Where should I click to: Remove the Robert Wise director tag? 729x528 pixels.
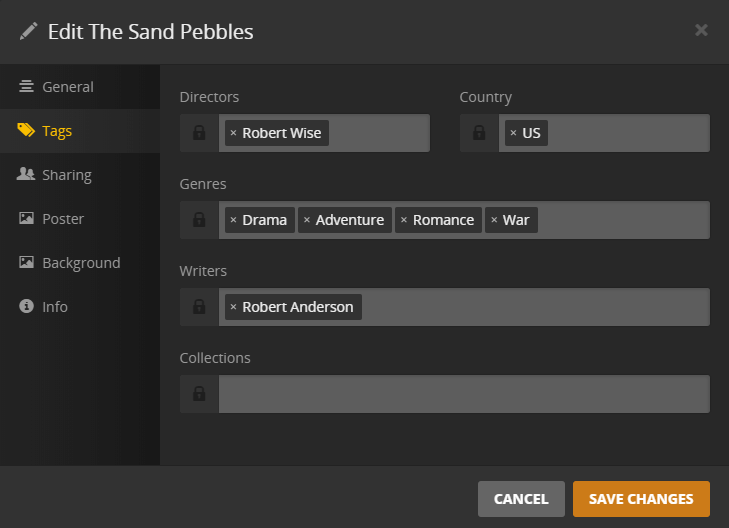(233, 133)
